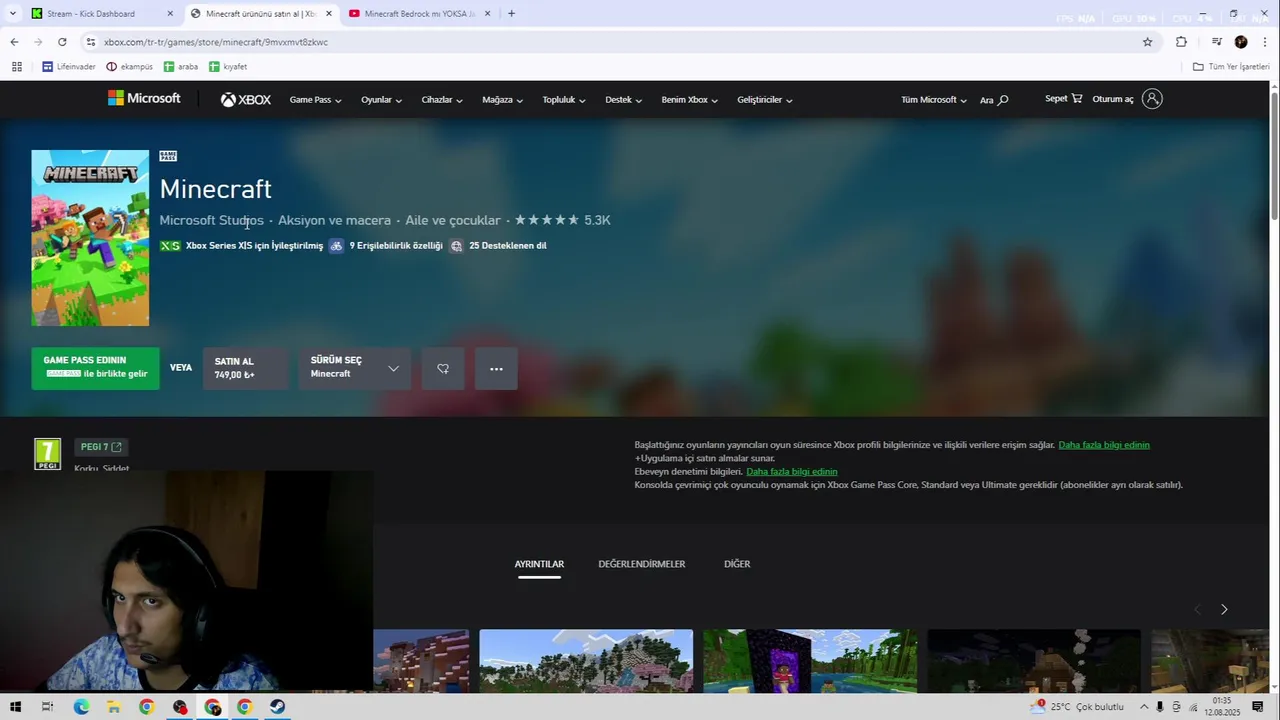Viewport: 1280px width, 720px height.
Task: Expand the Geliştiriciler menu
Action: pos(764,100)
